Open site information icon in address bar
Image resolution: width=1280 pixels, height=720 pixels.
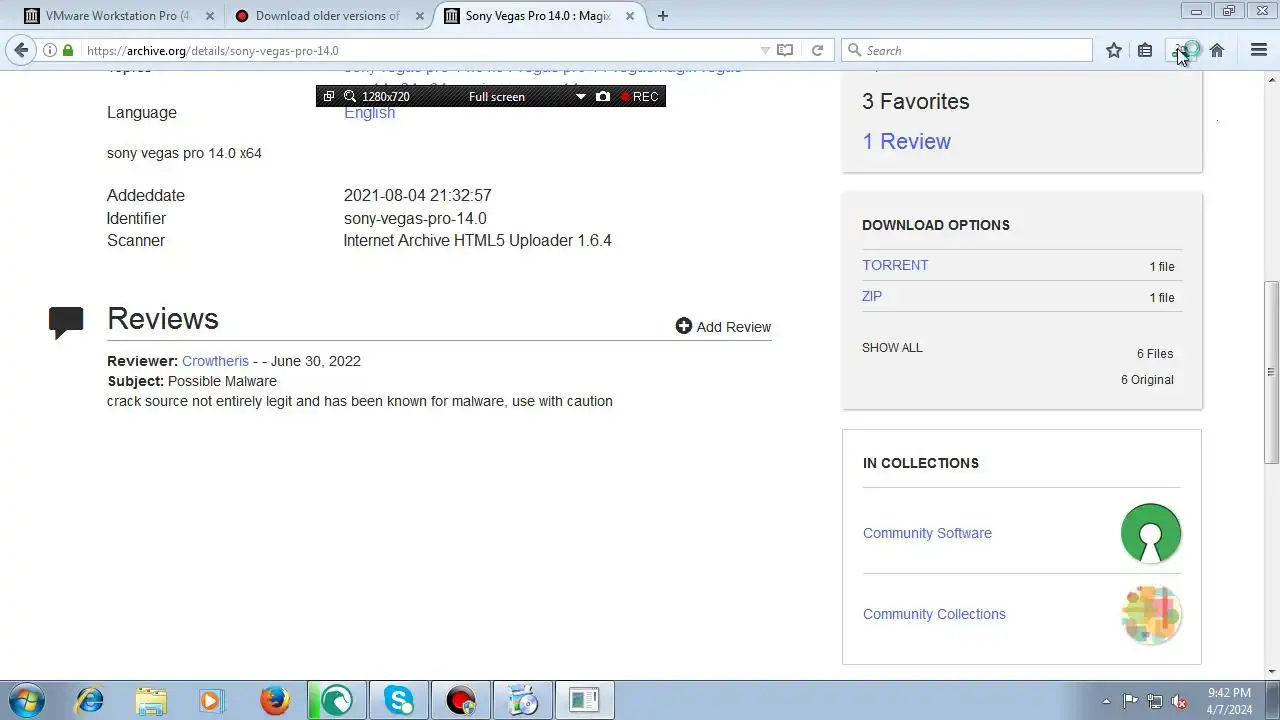pyautogui.click(x=50, y=50)
